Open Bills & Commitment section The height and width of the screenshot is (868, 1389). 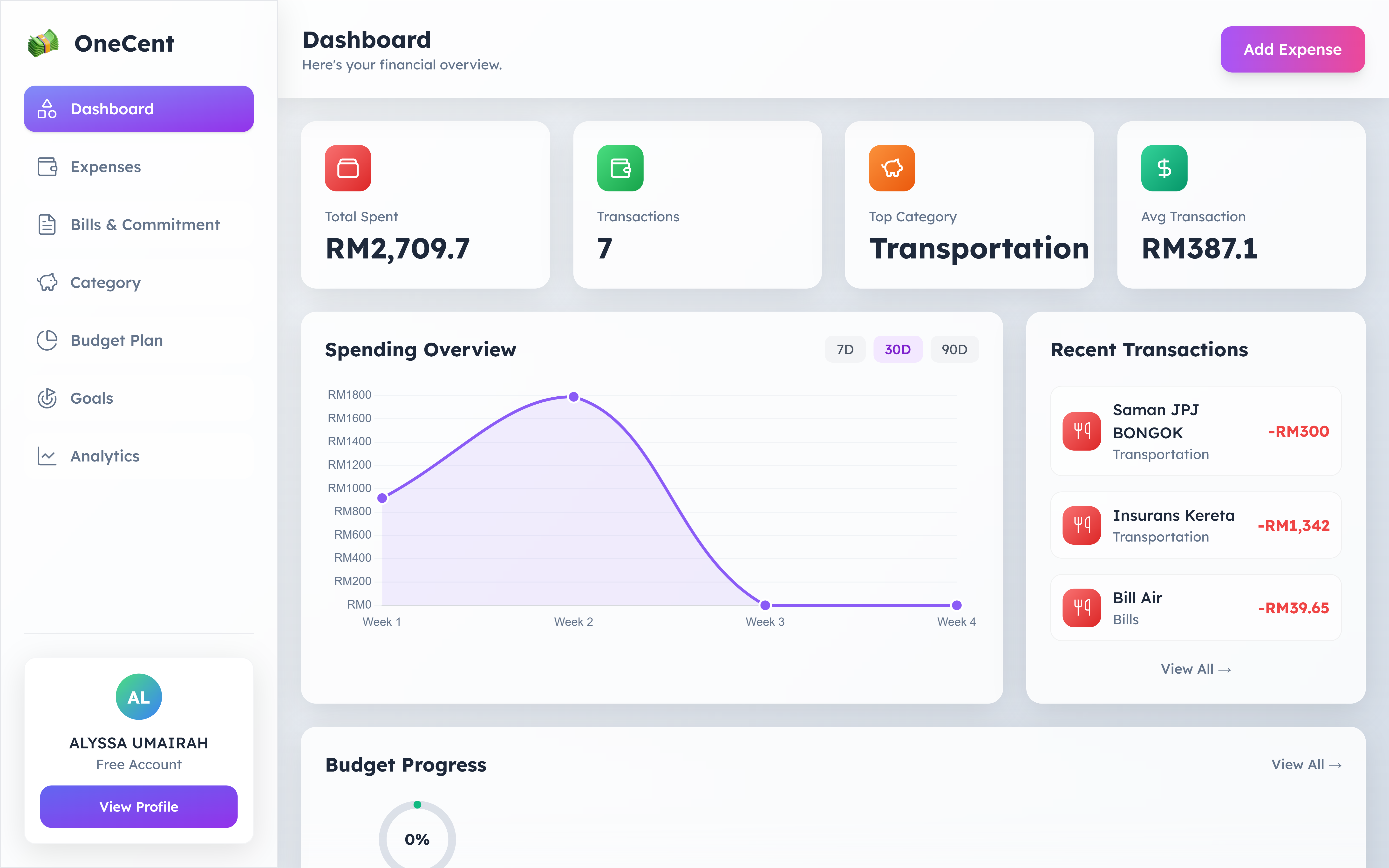[x=139, y=224]
